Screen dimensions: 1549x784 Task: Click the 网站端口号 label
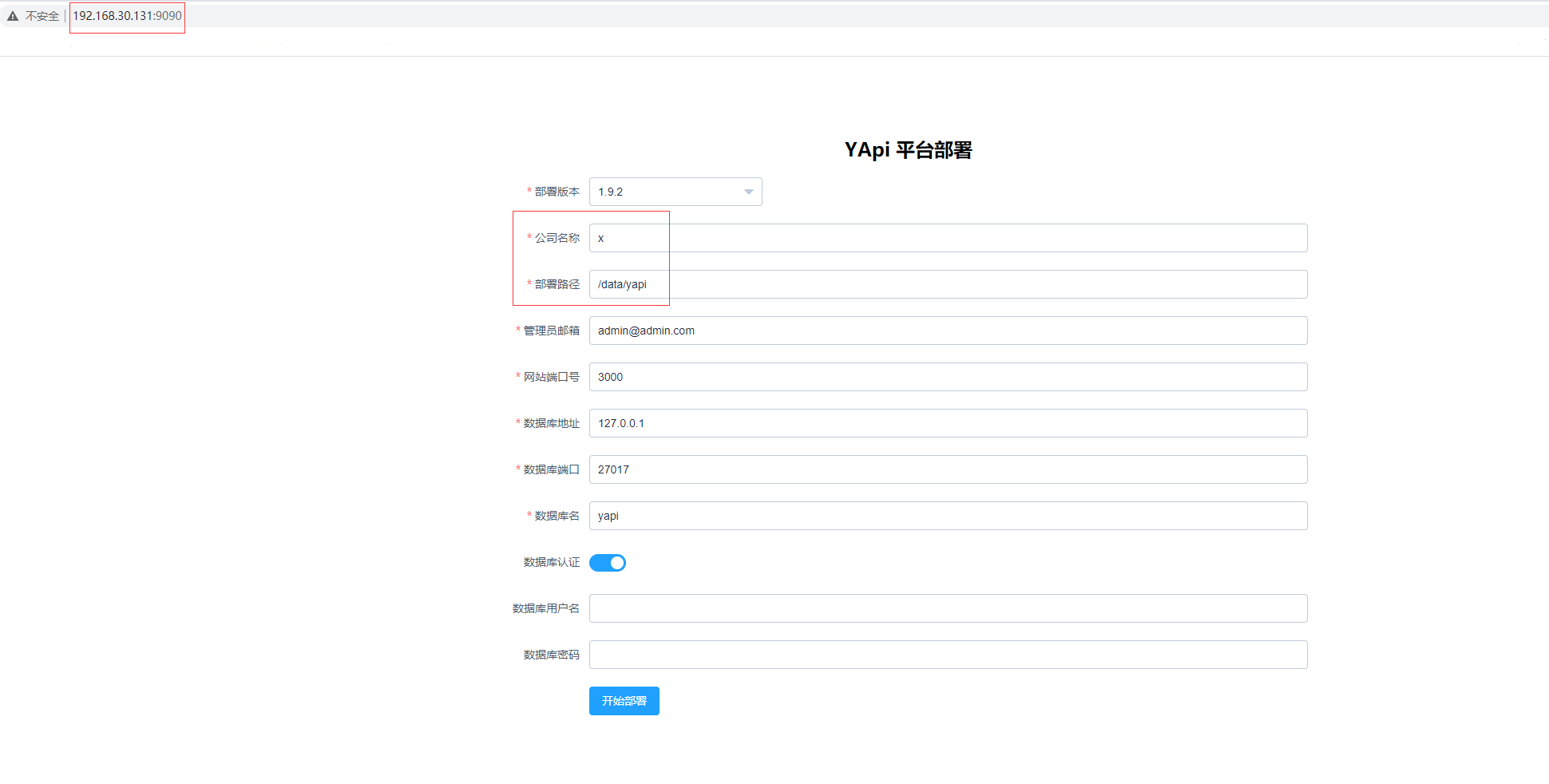(x=552, y=377)
